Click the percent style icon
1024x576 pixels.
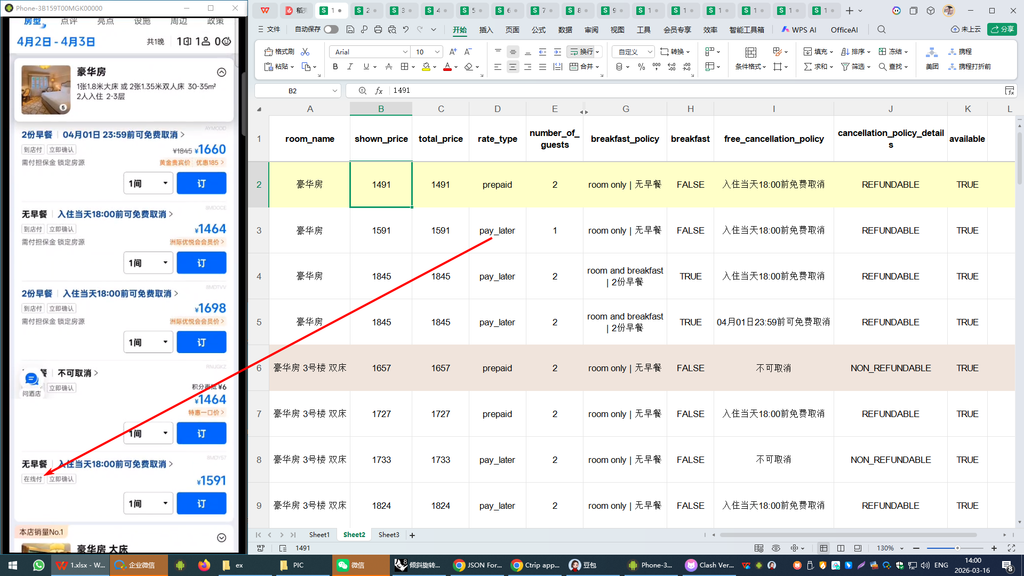[641, 67]
